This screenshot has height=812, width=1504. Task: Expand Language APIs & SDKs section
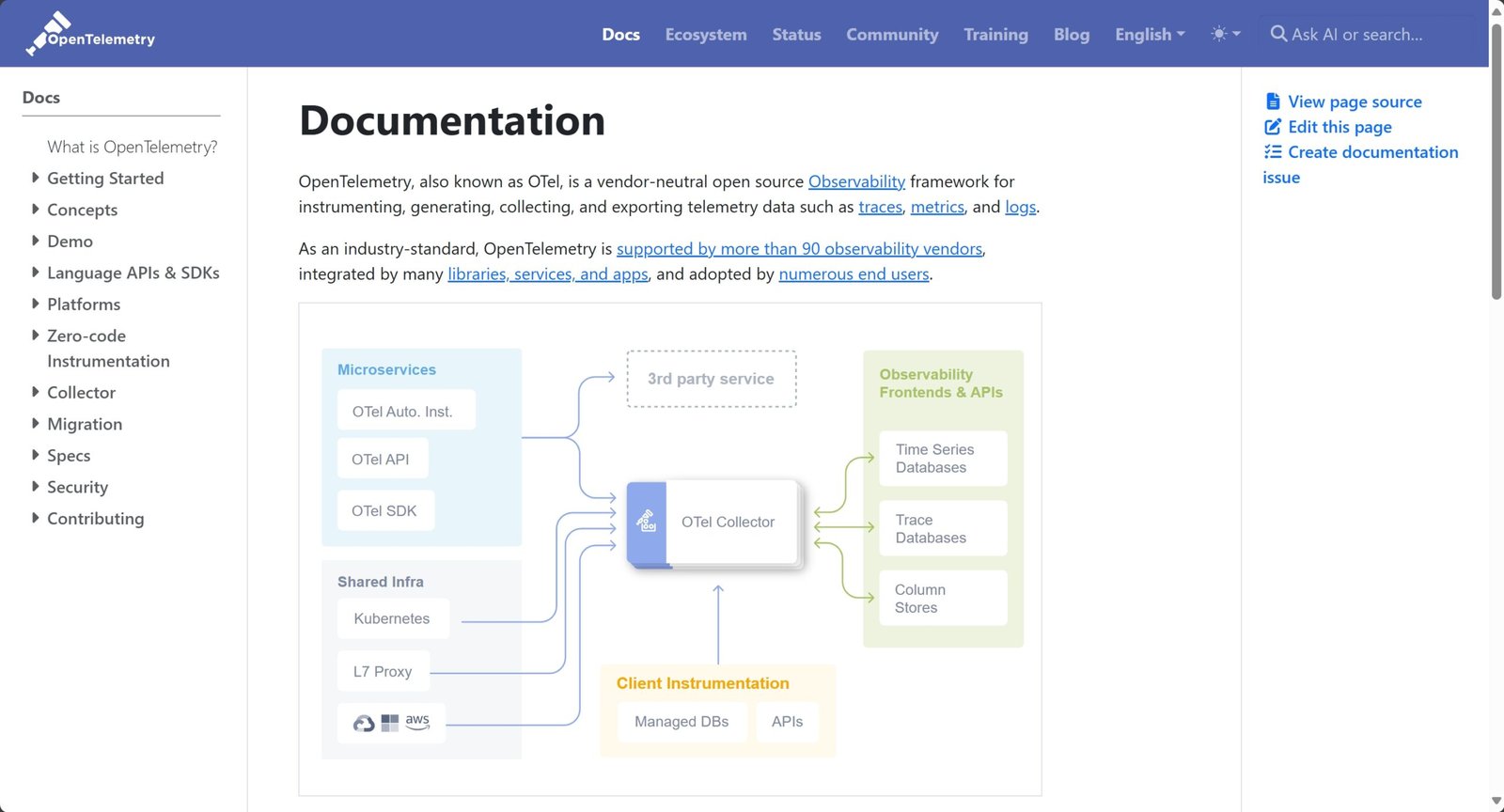[36, 273]
